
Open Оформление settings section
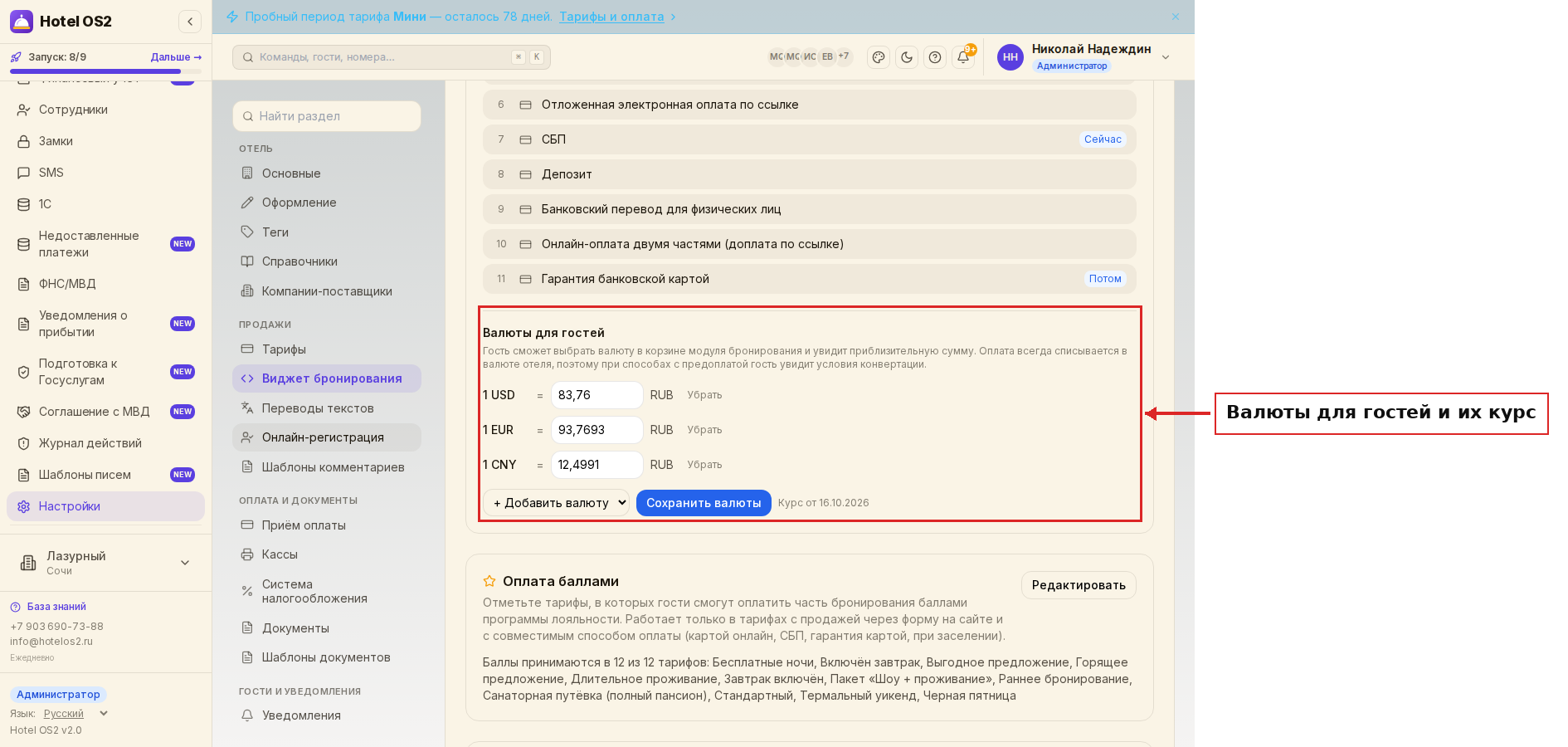click(327, 203)
